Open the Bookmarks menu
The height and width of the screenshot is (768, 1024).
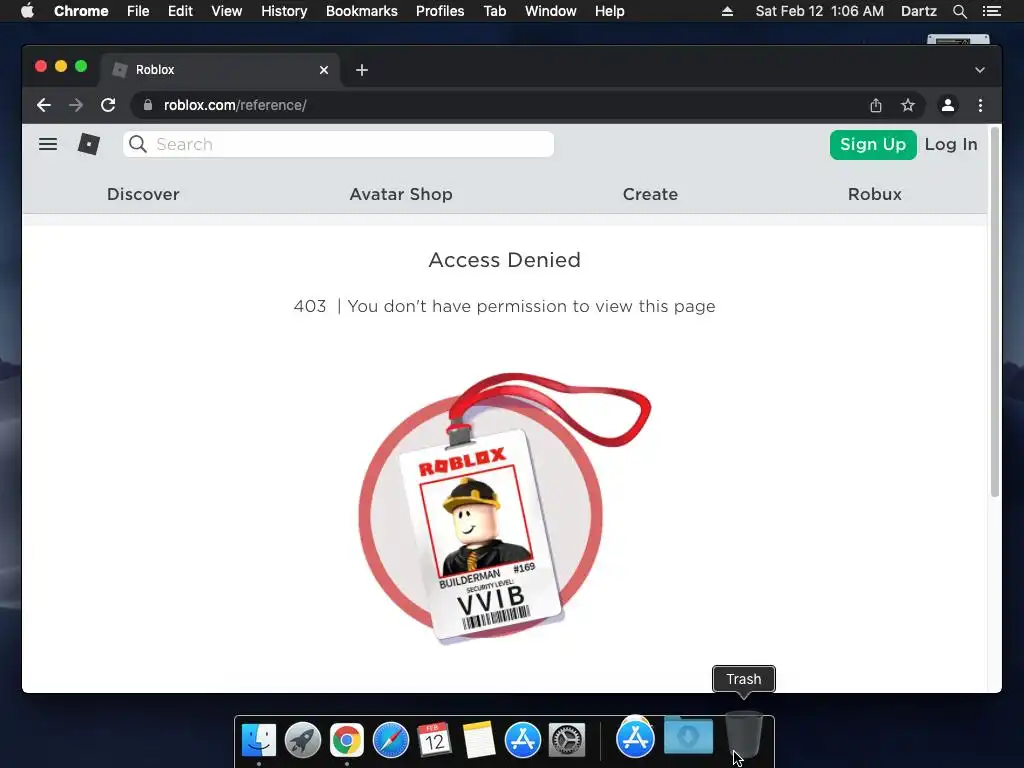362,11
